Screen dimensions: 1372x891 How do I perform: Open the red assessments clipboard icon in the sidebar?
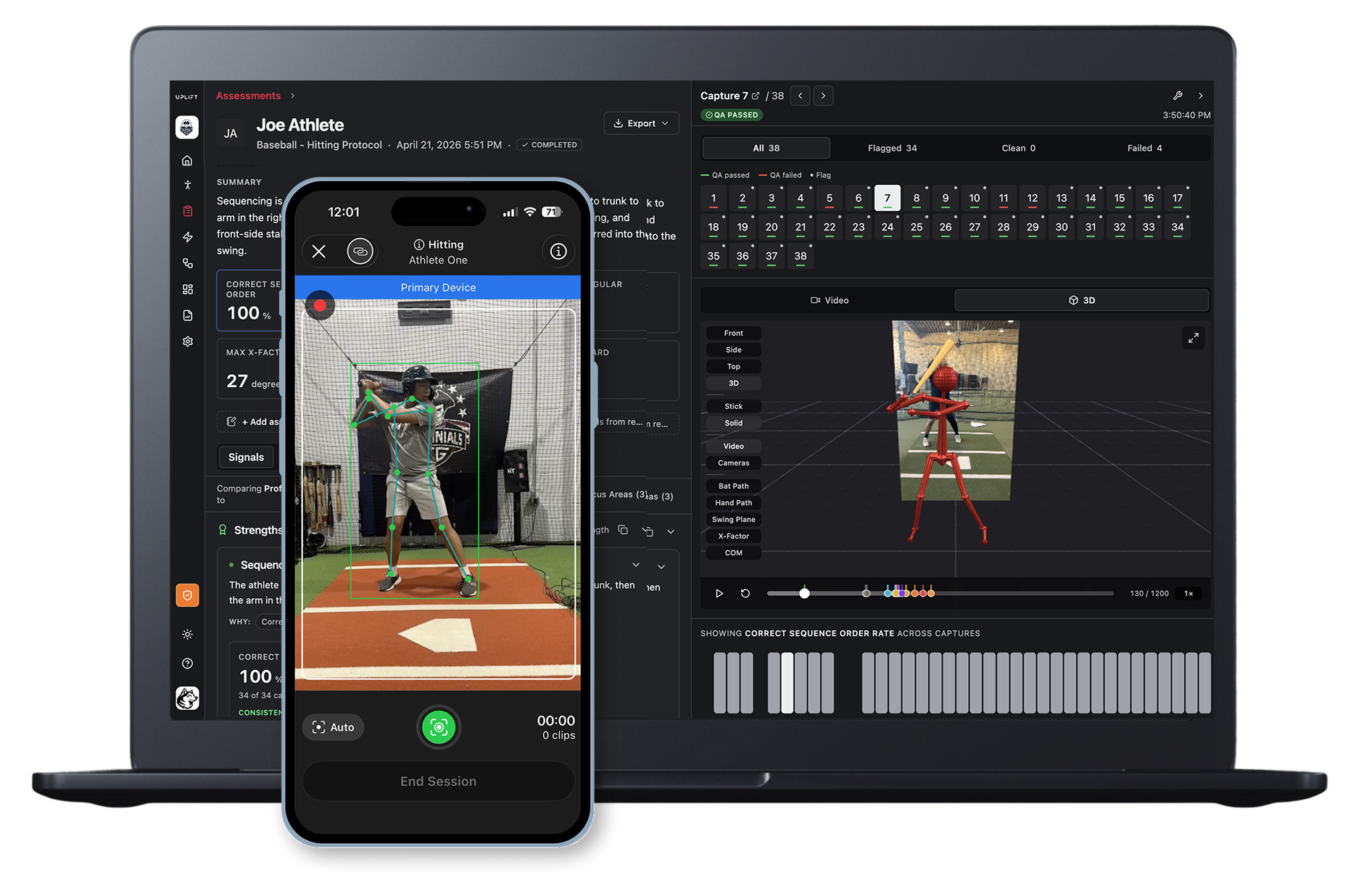pyautogui.click(x=187, y=211)
